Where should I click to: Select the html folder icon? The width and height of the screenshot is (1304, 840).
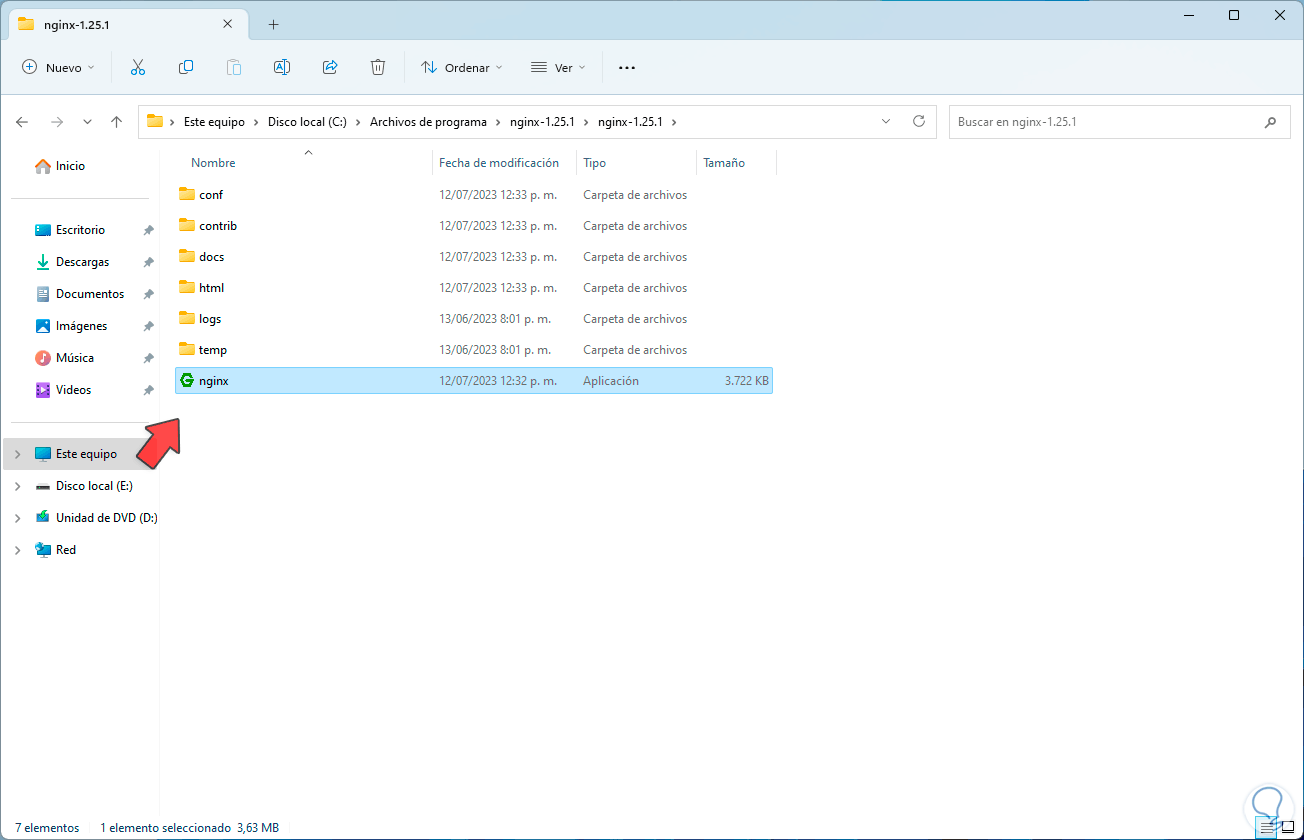pyautogui.click(x=186, y=288)
